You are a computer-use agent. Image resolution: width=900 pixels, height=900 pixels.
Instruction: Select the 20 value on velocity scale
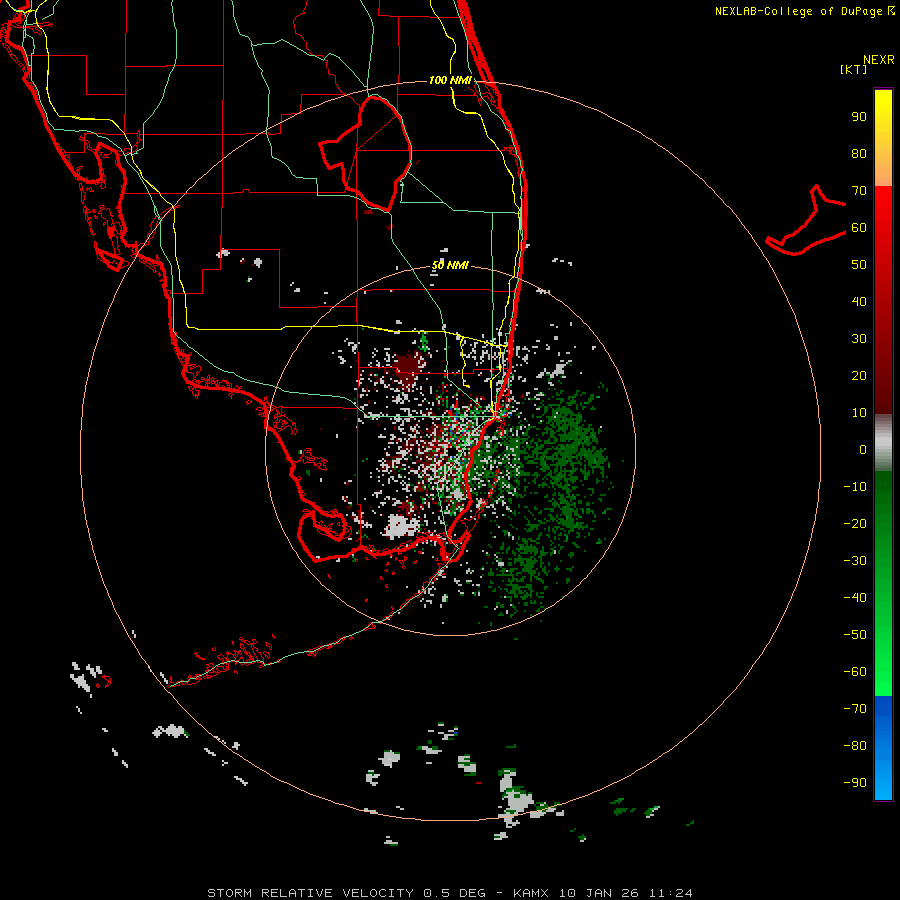click(x=859, y=376)
